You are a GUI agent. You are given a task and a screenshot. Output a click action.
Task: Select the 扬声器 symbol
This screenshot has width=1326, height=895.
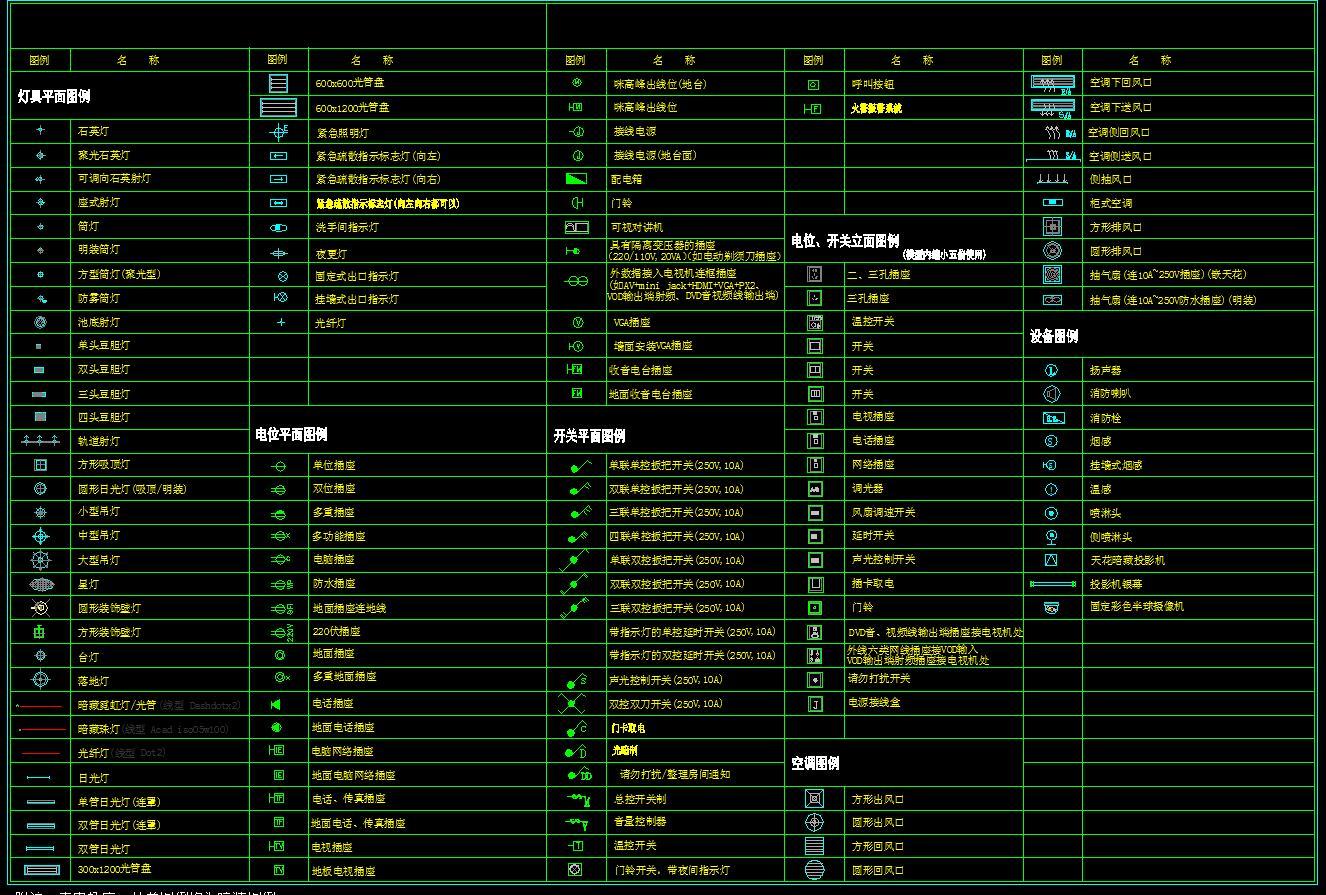coord(1051,370)
